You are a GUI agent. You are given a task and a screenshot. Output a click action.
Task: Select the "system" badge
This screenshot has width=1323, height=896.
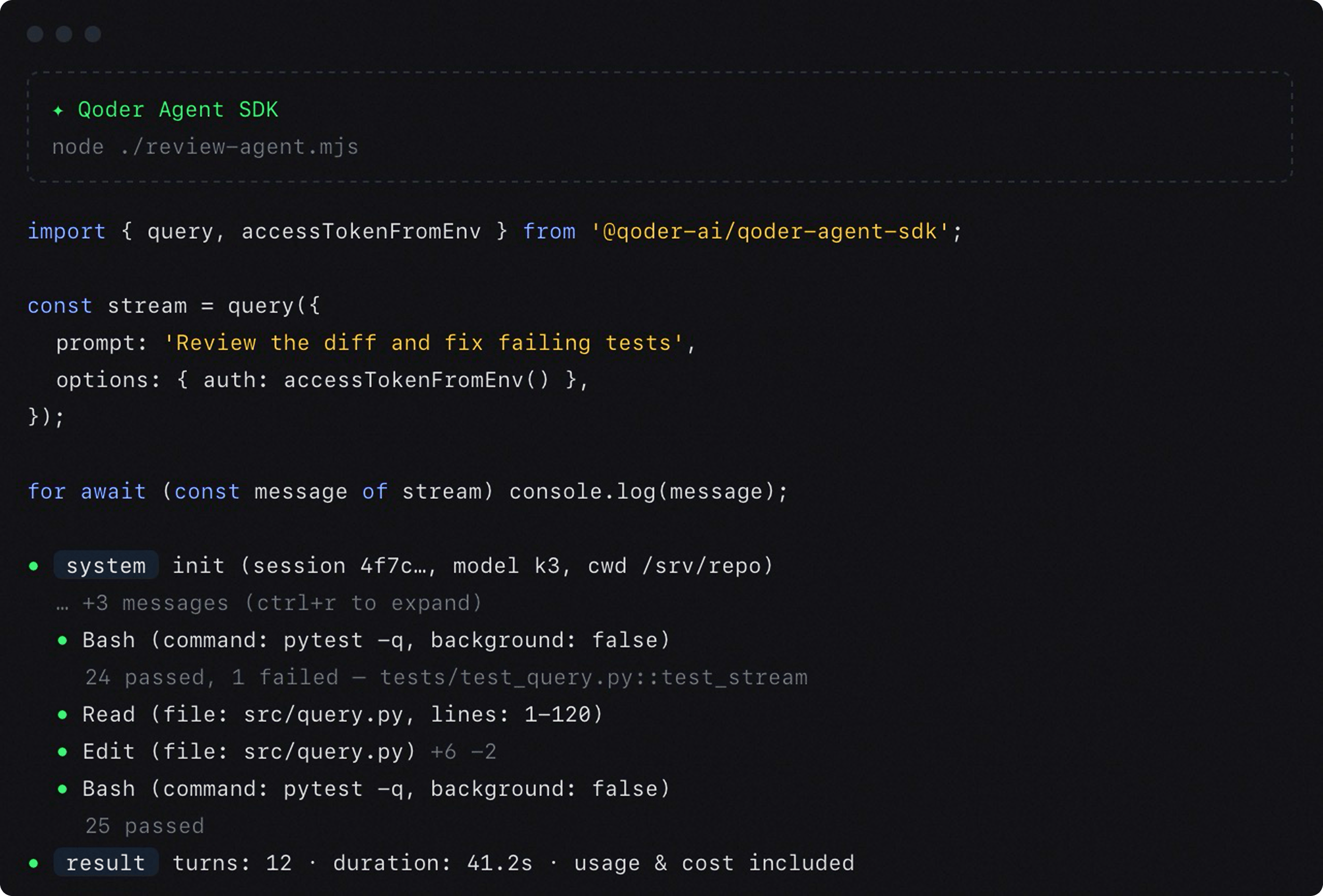[106, 566]
